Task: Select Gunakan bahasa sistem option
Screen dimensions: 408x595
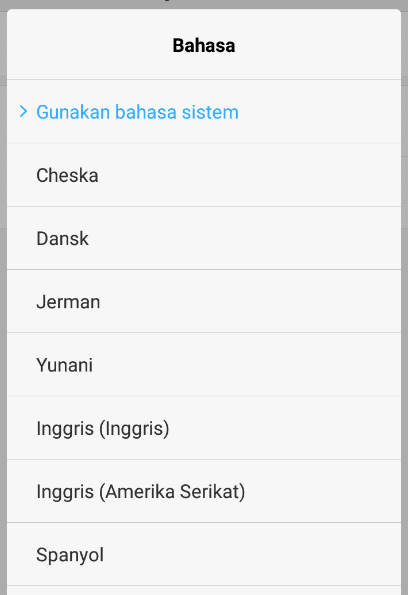Action: click(204, 112)
